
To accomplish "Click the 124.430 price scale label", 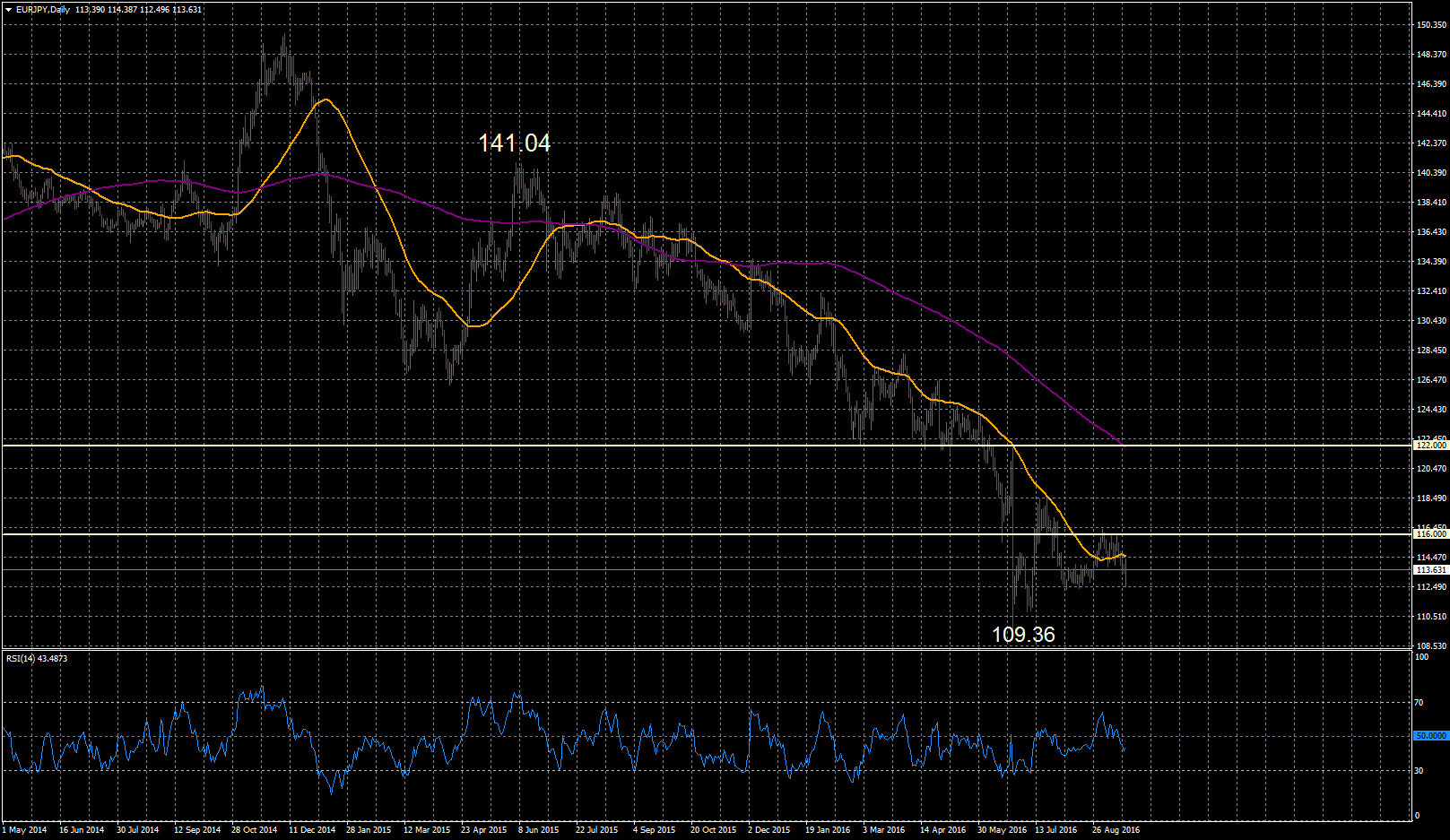I will (x=1431, y=410).
